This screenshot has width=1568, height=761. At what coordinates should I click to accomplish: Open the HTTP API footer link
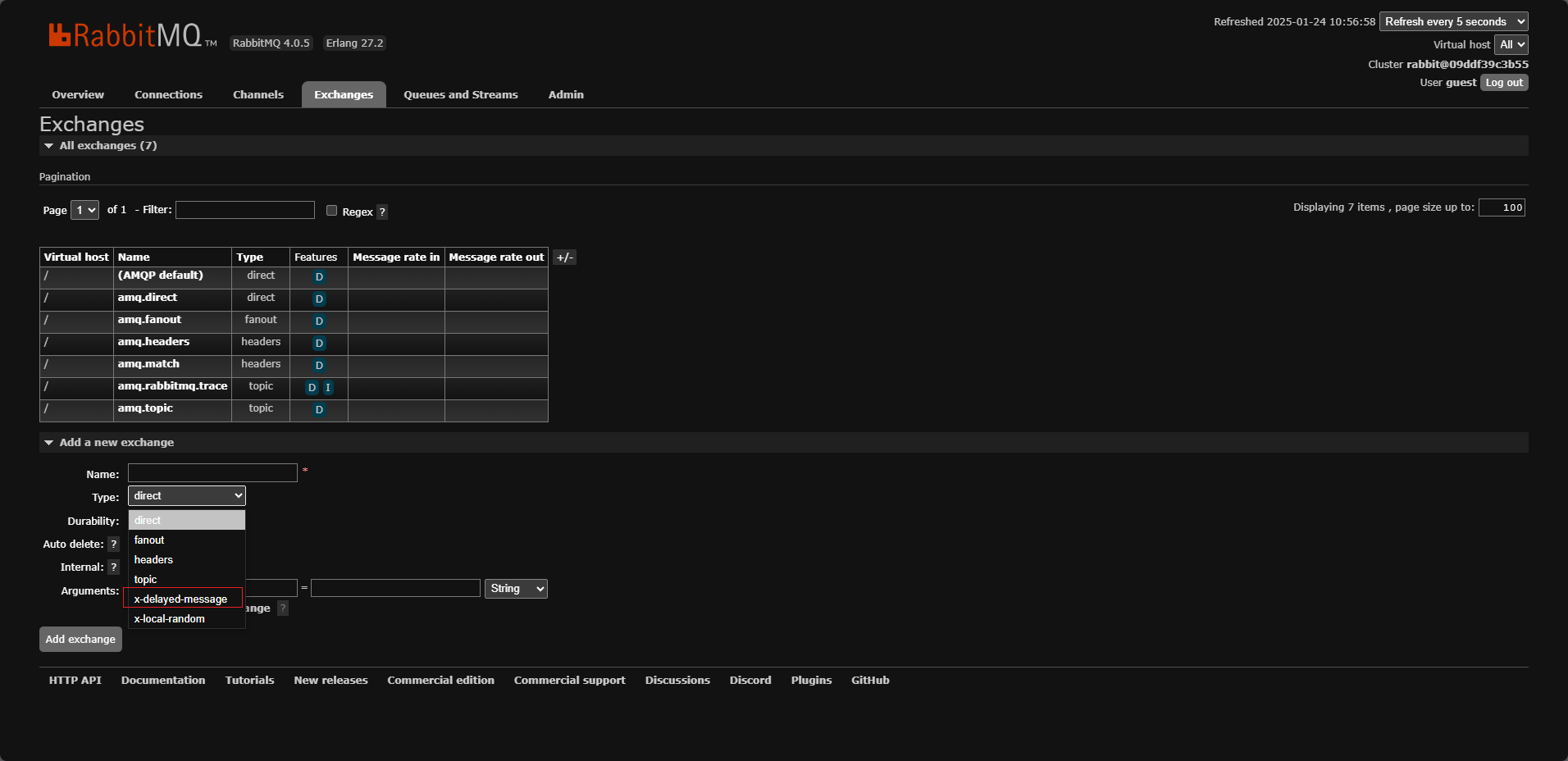(75, 681)
